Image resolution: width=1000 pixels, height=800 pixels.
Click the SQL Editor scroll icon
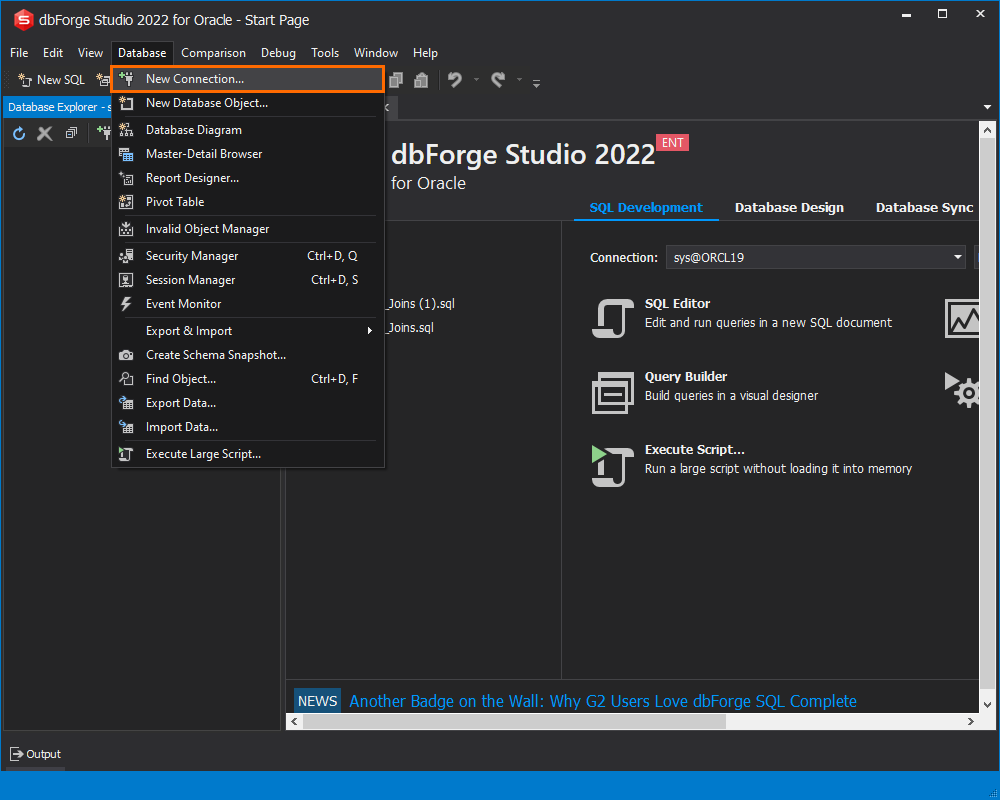tap(612, 318)
